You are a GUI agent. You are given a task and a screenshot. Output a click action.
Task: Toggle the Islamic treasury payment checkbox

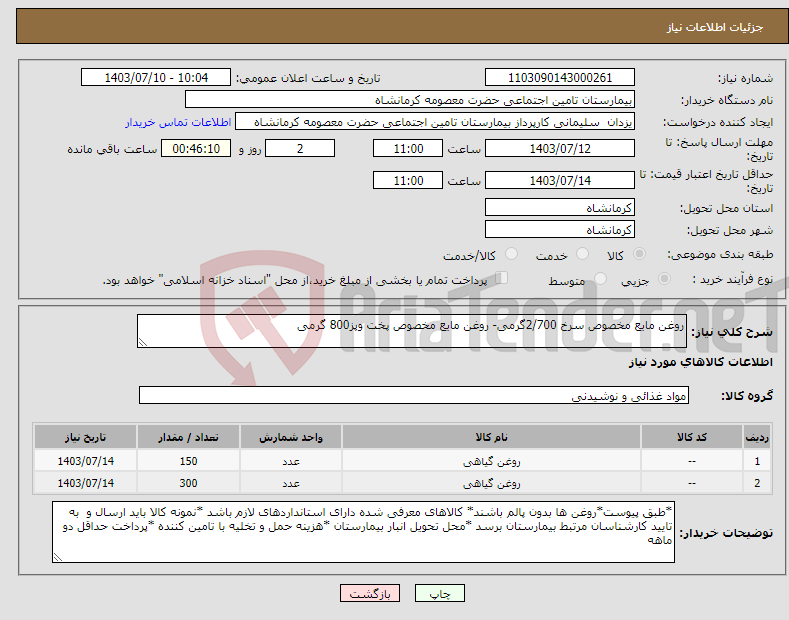(501, 278)
